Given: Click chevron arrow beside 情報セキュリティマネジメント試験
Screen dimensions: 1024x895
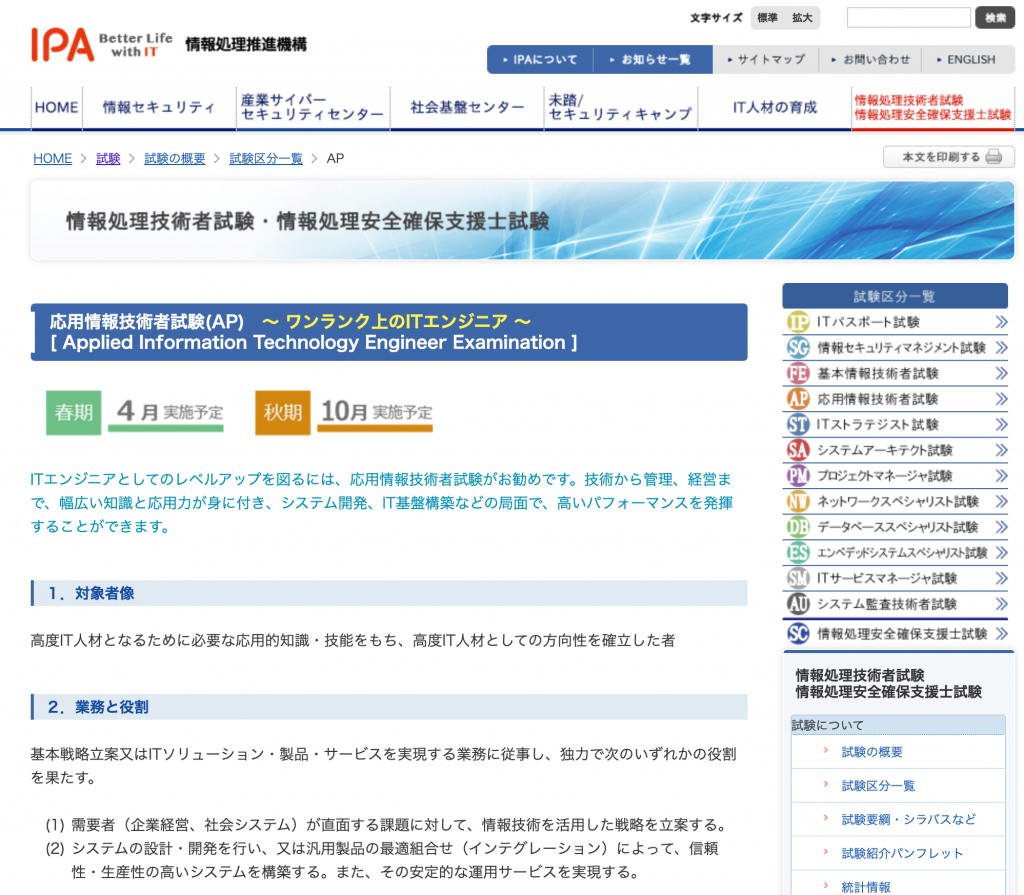Looking at the screenshot, I should point(1001,348).
